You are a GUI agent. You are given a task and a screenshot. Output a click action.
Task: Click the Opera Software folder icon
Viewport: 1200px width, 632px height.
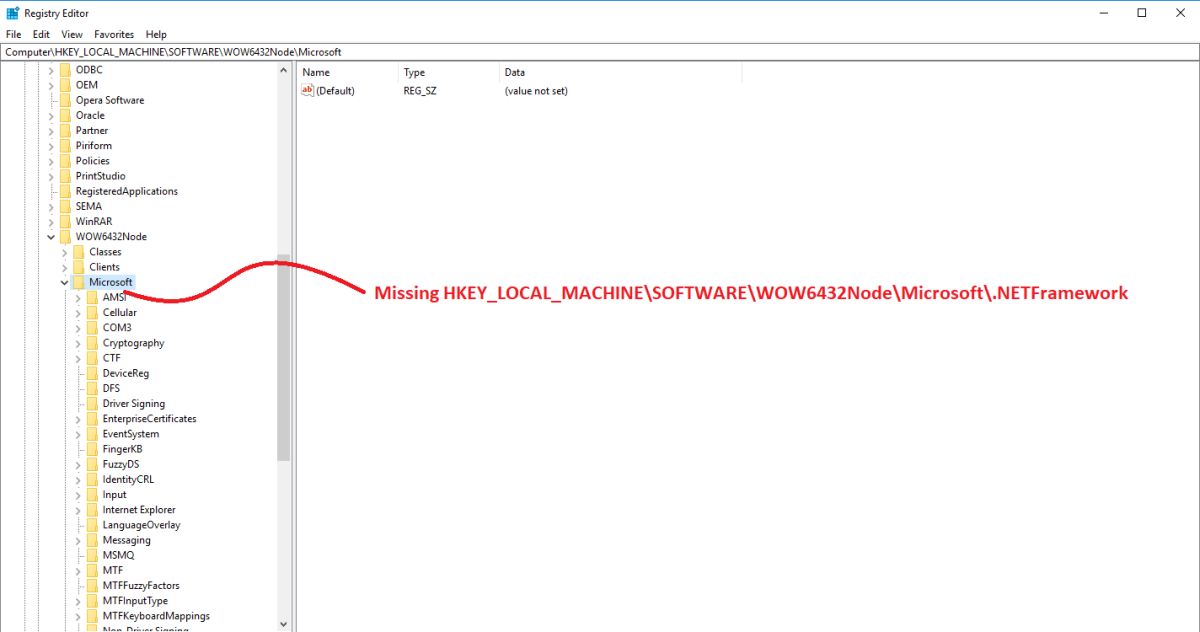pos(65,100)
